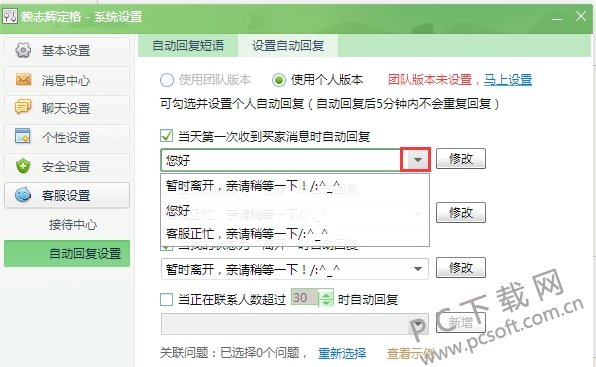
Task: Click 修改 beside the 您好 reply
Action: (x=461, y=158)
